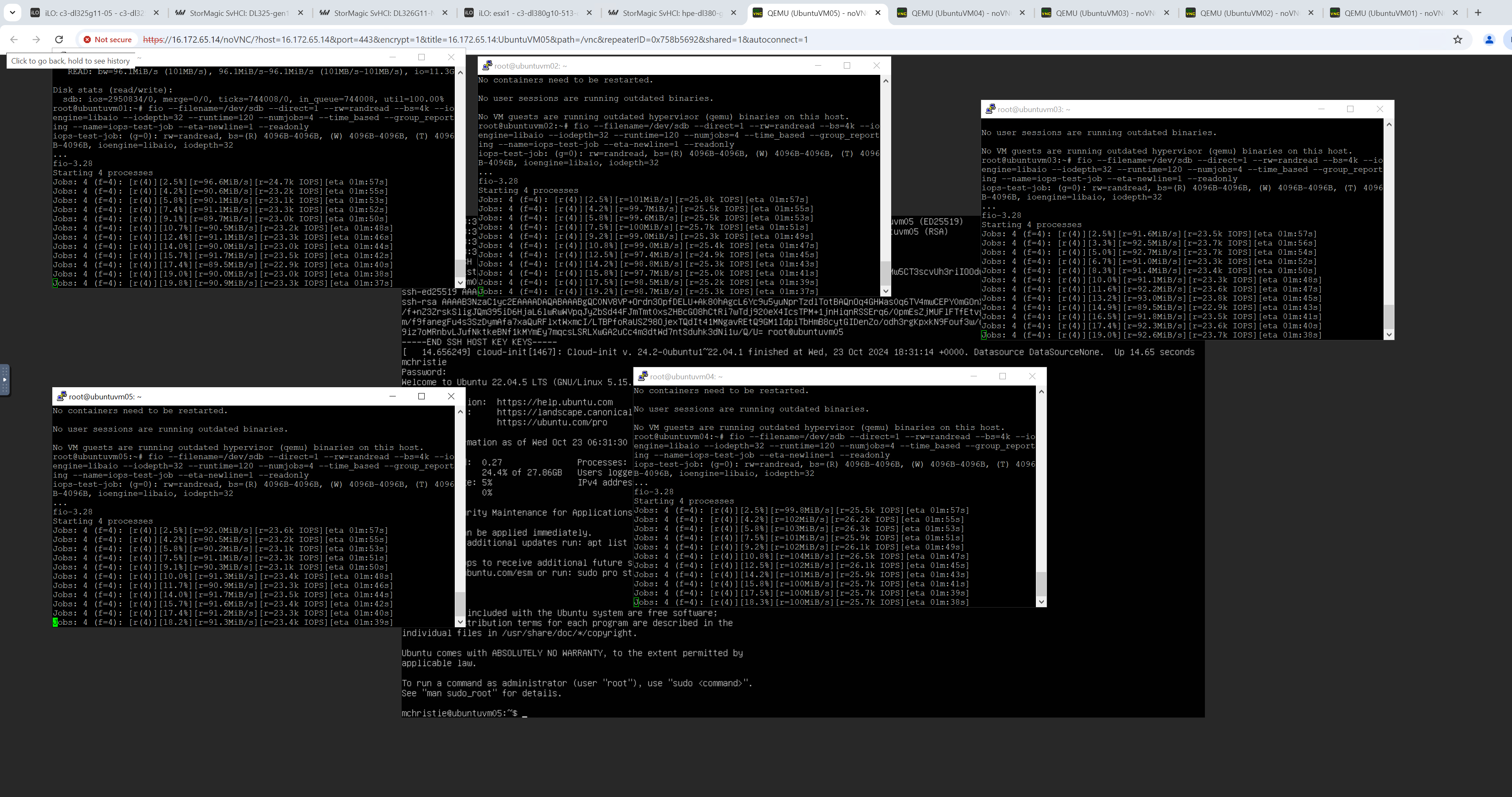
Task: Close the QEMU (UbuntuVM04) browser tab
Action: pyautogui.click(x=1022, y=13)
